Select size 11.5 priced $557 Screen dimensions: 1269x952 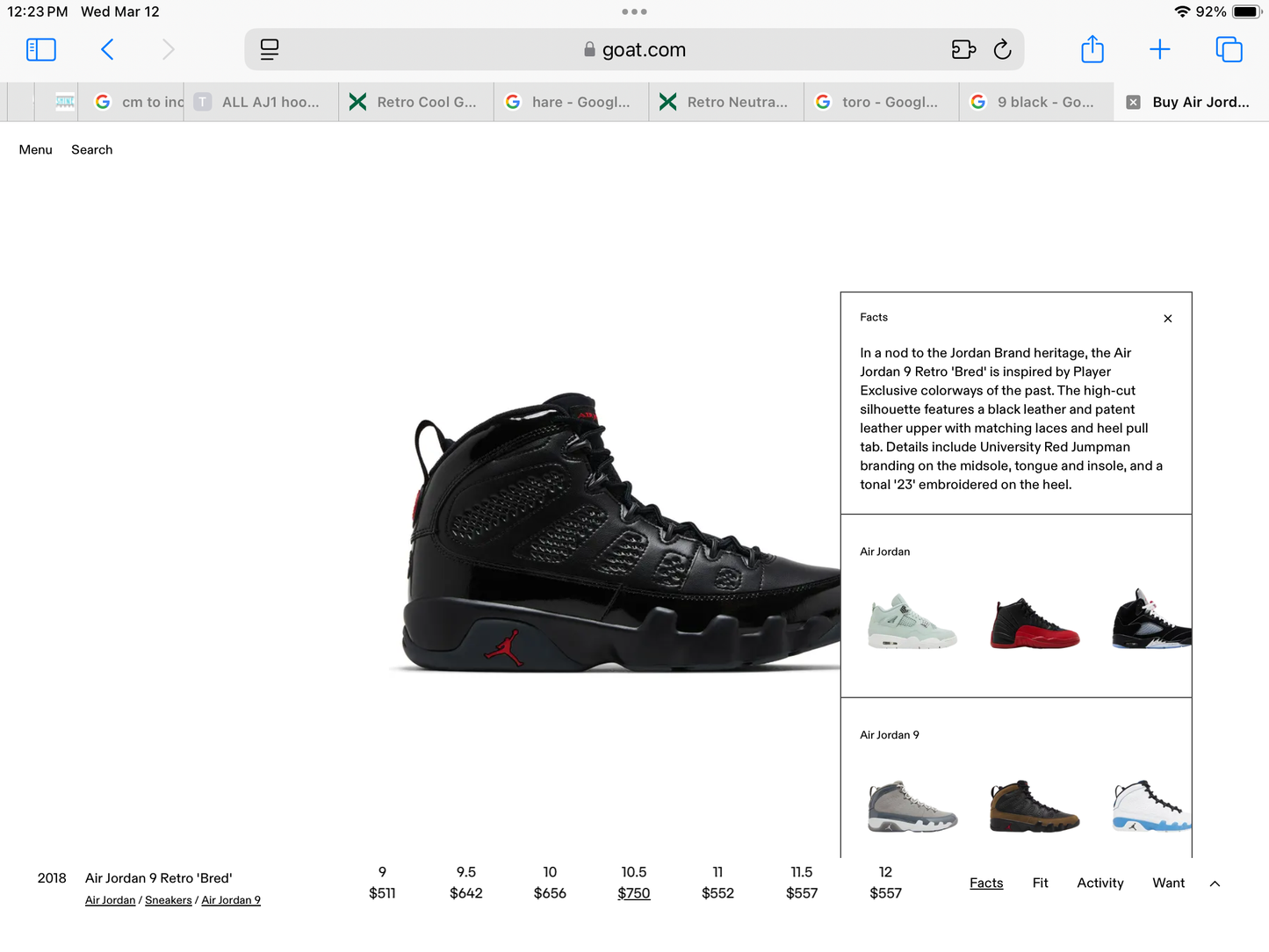(x=802, y=883)
